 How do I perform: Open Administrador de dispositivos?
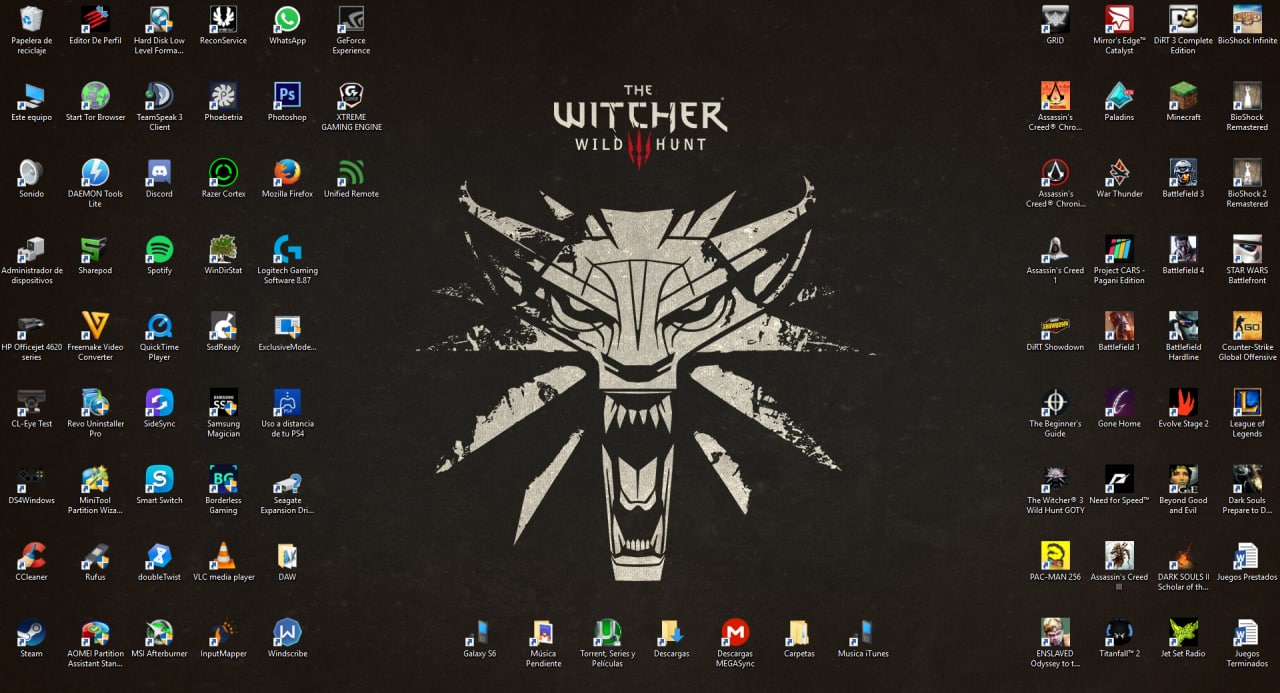[31, 249]
